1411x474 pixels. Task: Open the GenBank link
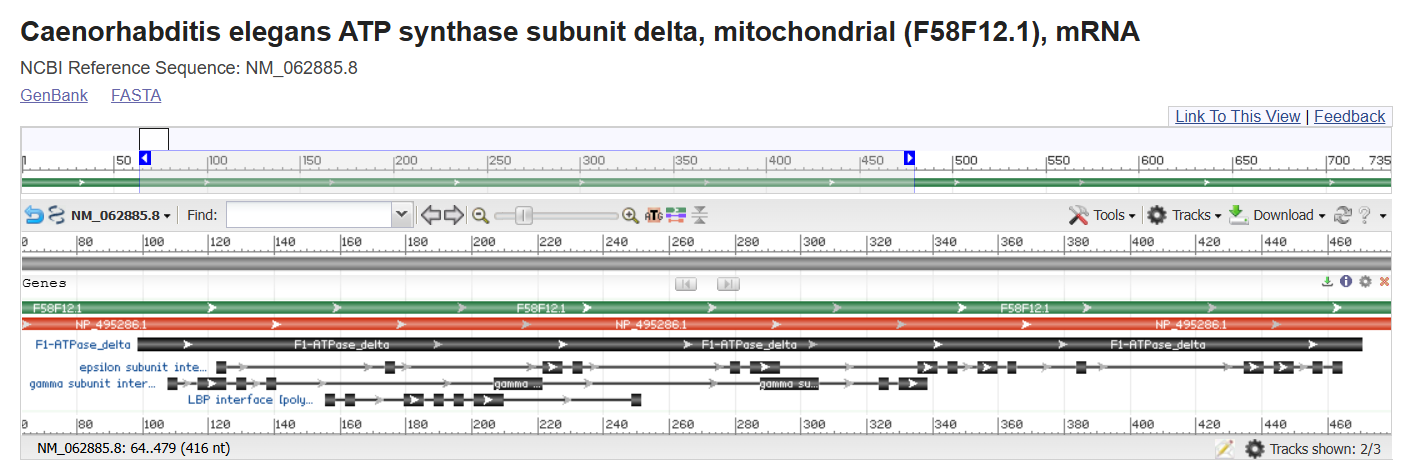[x=54, y=95]
